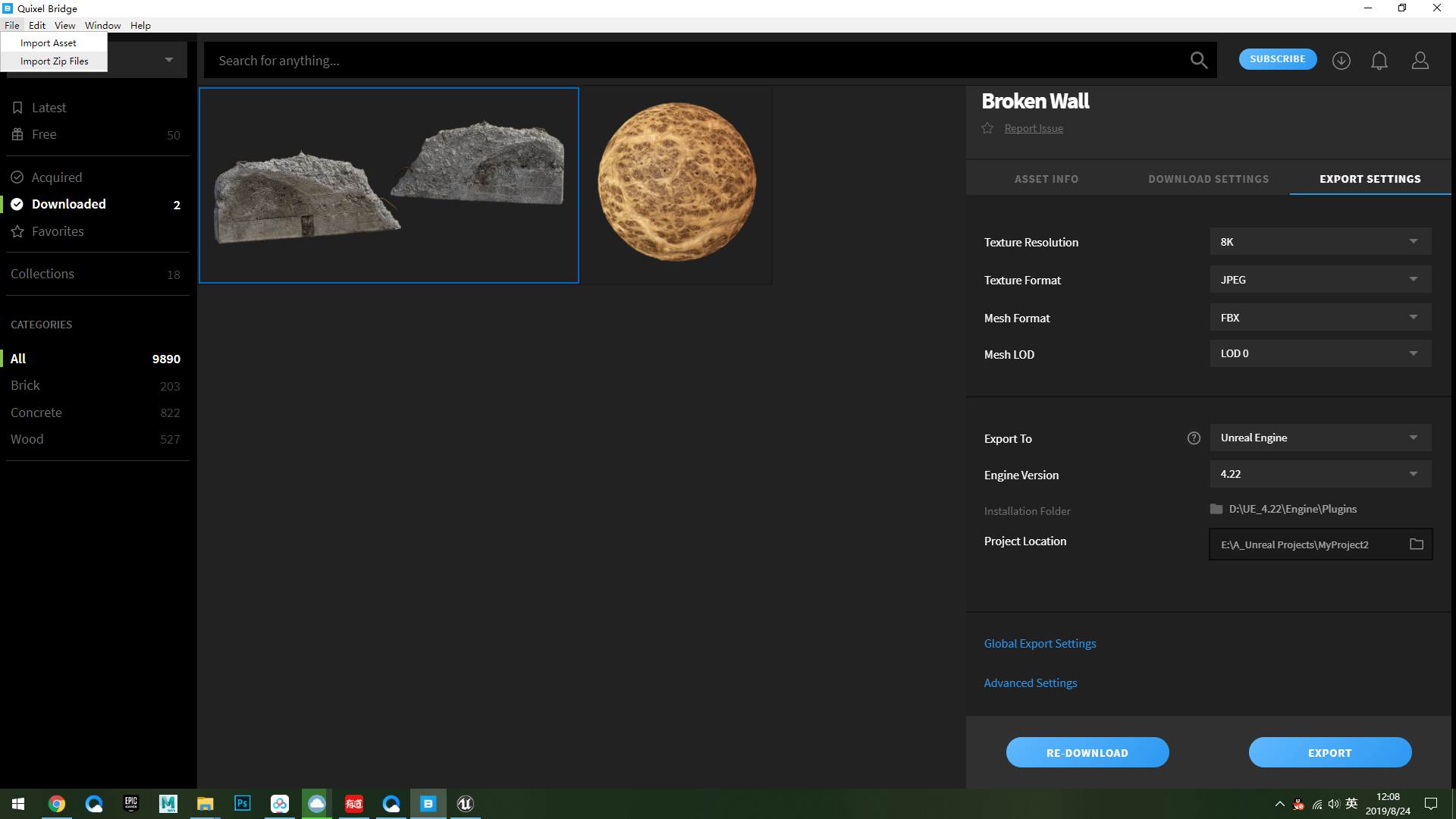Expand the Texture Resolution dropdown

[x=1320, y=242]
